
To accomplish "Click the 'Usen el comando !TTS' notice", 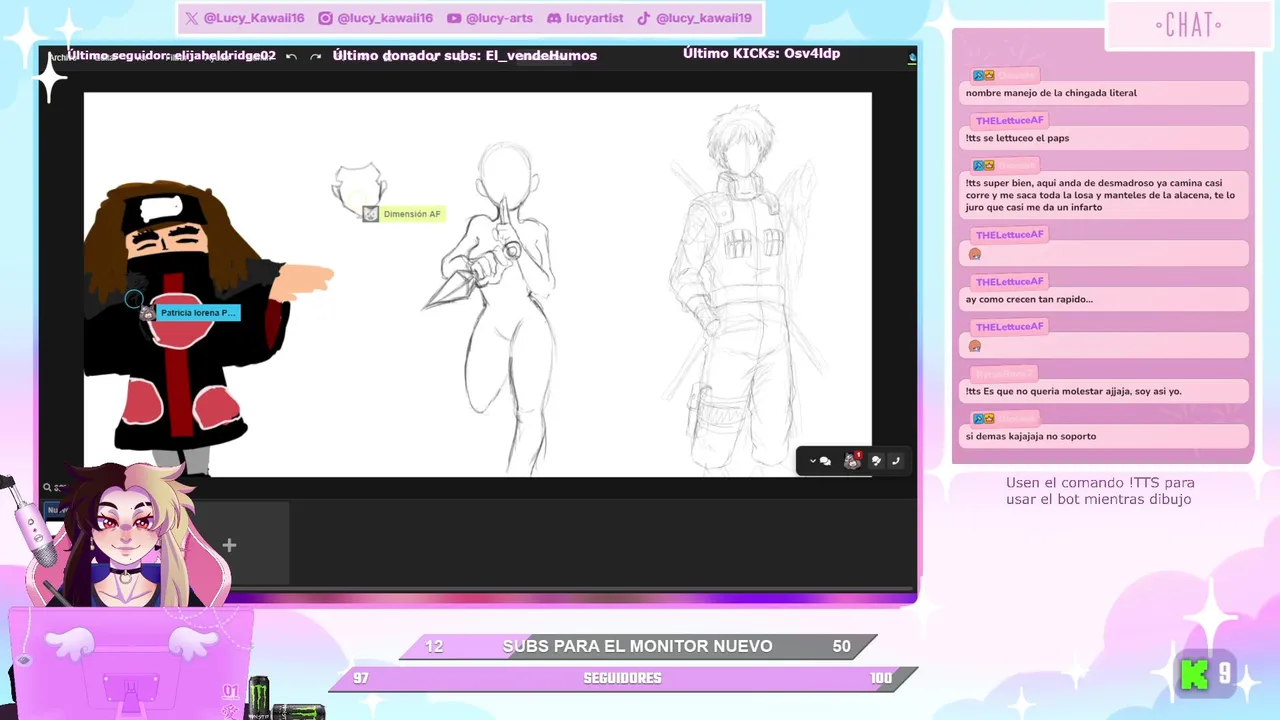I will 1100,491.
